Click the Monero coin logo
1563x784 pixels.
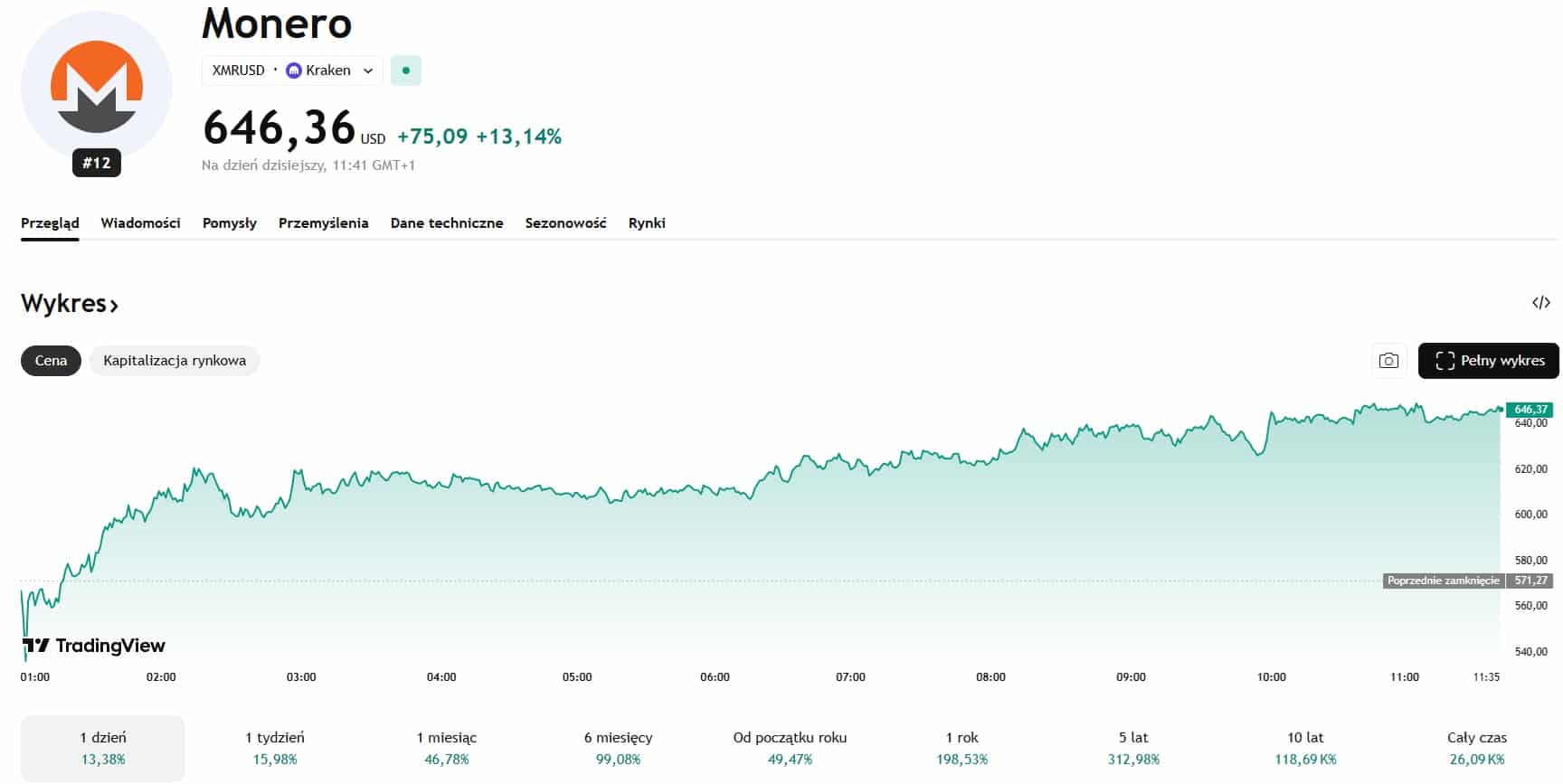96,86
